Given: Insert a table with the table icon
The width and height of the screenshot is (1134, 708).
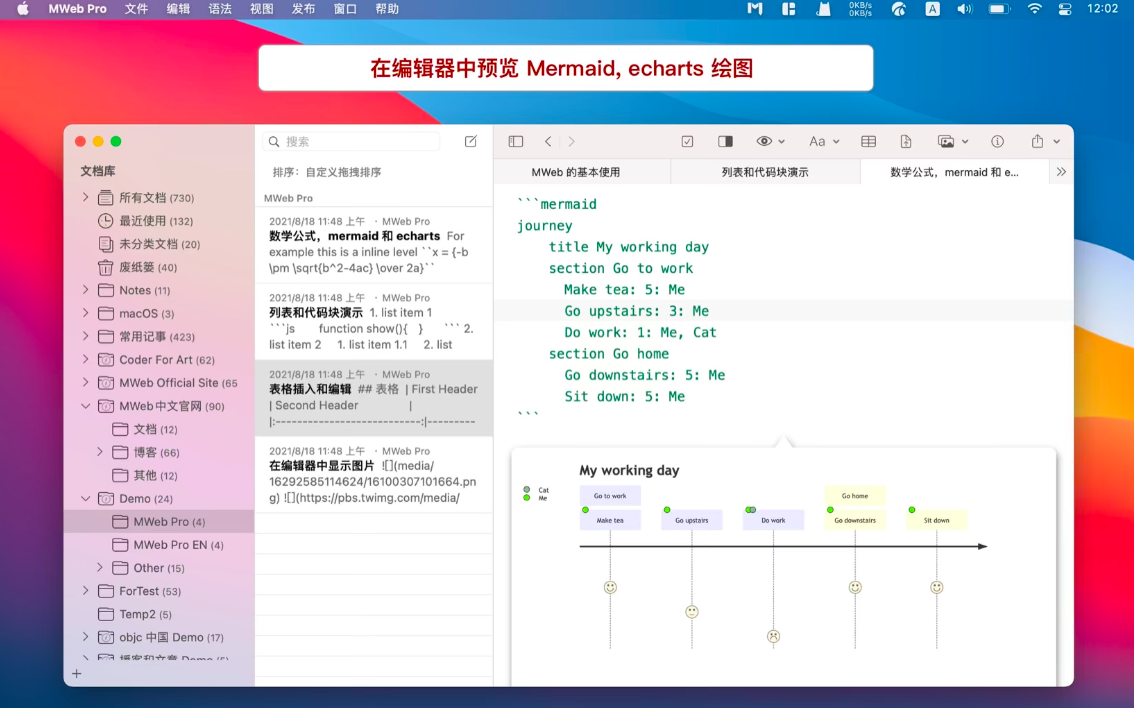Looking at the screenshot, I should click(869, 142).
